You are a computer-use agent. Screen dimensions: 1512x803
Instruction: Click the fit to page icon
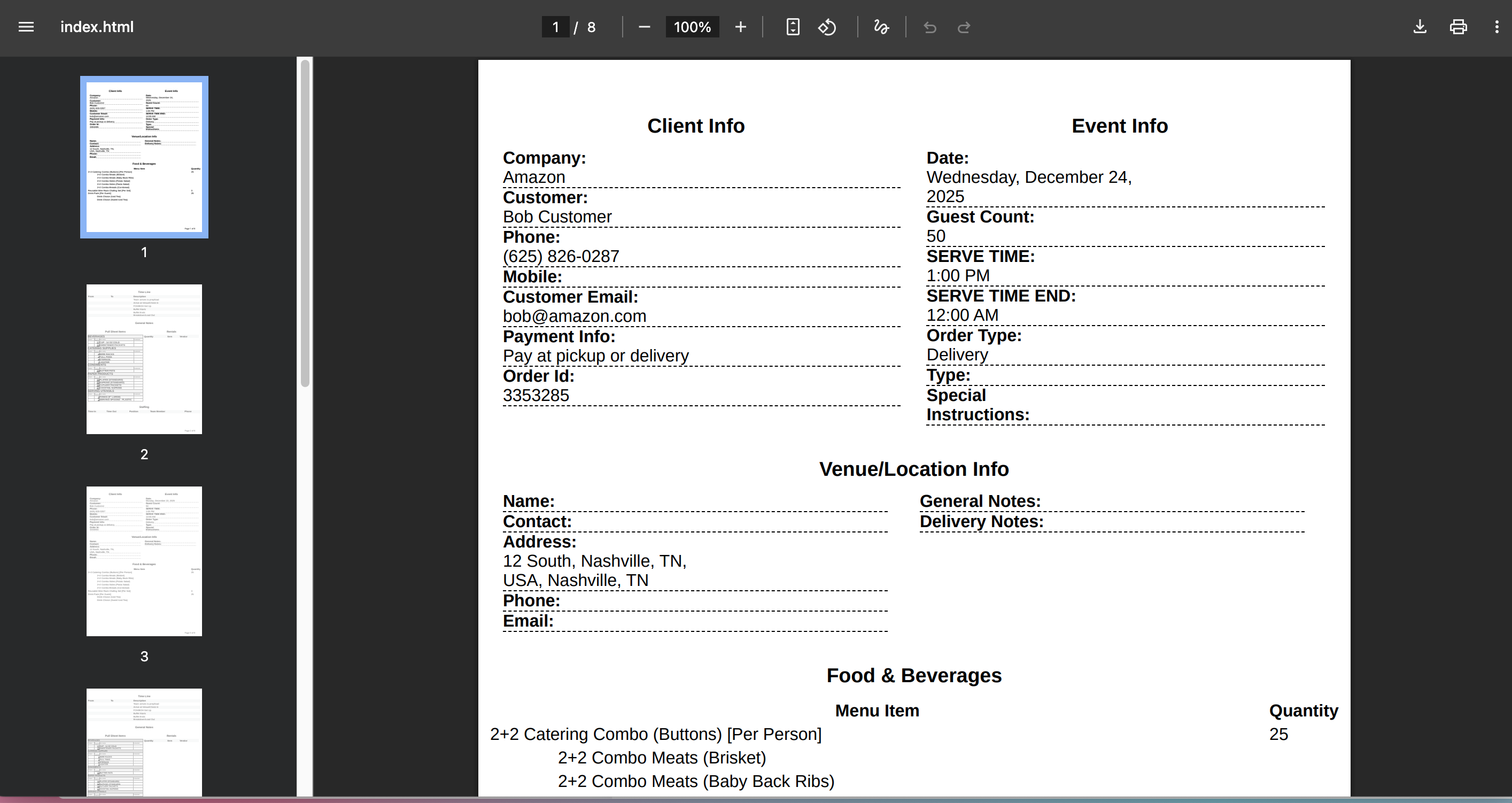(x=793, y=27)
